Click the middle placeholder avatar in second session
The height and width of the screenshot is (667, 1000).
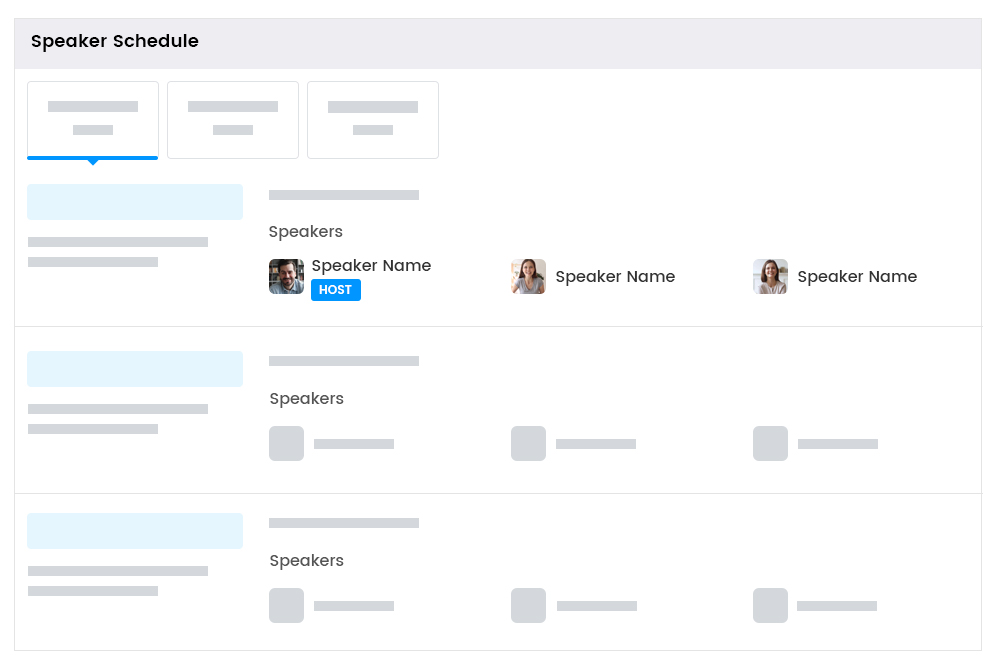(x=528, y=444)
